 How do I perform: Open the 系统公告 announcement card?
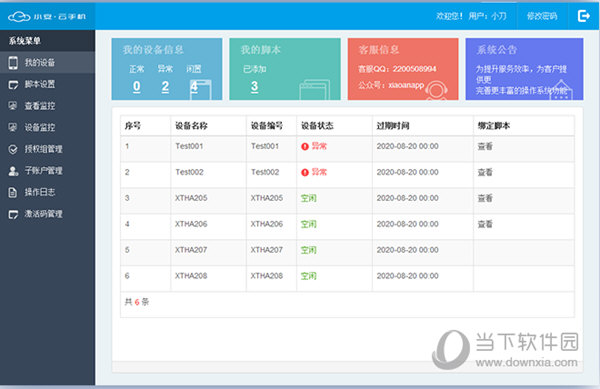[x=524, y=69]
